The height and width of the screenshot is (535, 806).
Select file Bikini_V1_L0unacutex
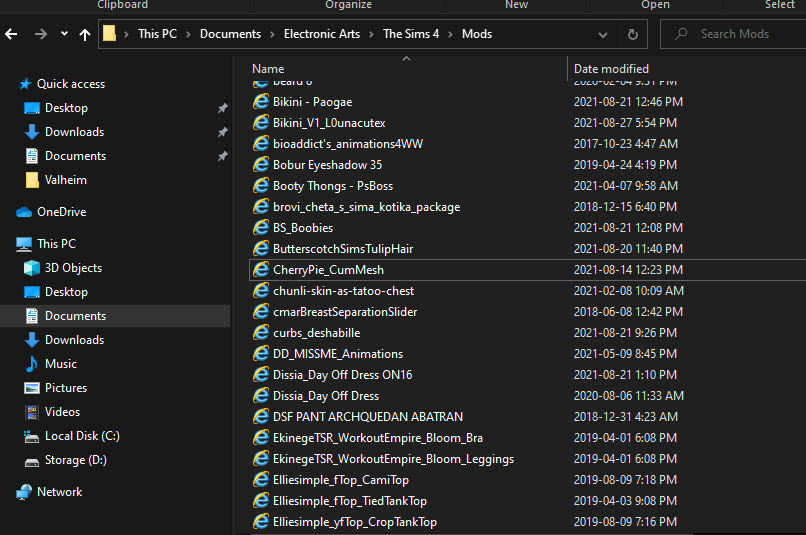click(x=329, y=123)
